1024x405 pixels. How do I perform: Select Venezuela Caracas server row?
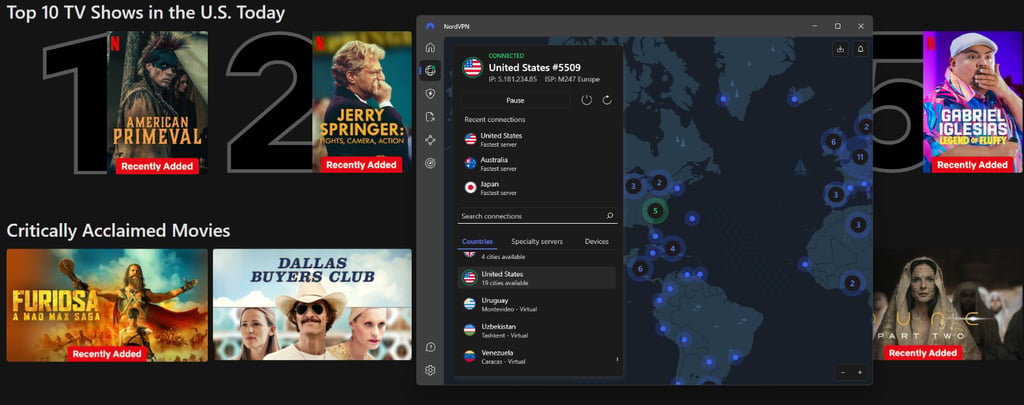click(x=537, y=356)
